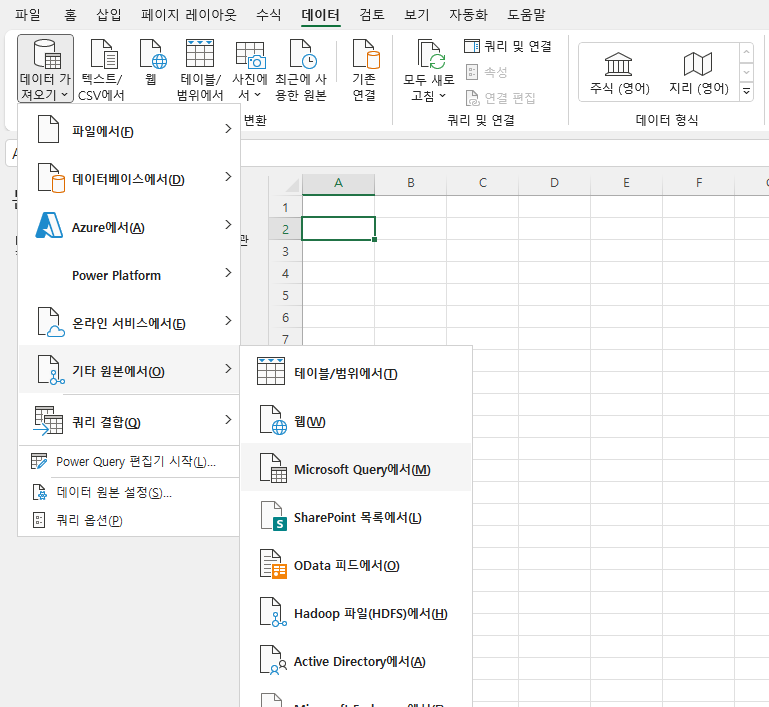Click the select-all corner triangle

click(291, 185)
